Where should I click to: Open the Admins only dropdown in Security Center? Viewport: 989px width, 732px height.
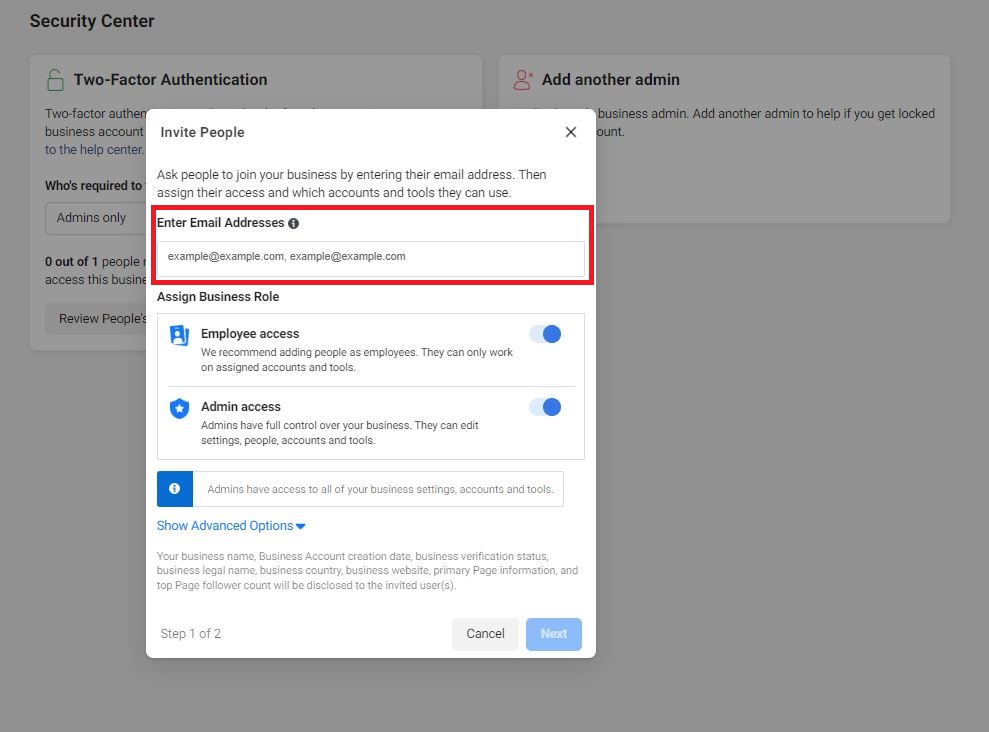95,218
